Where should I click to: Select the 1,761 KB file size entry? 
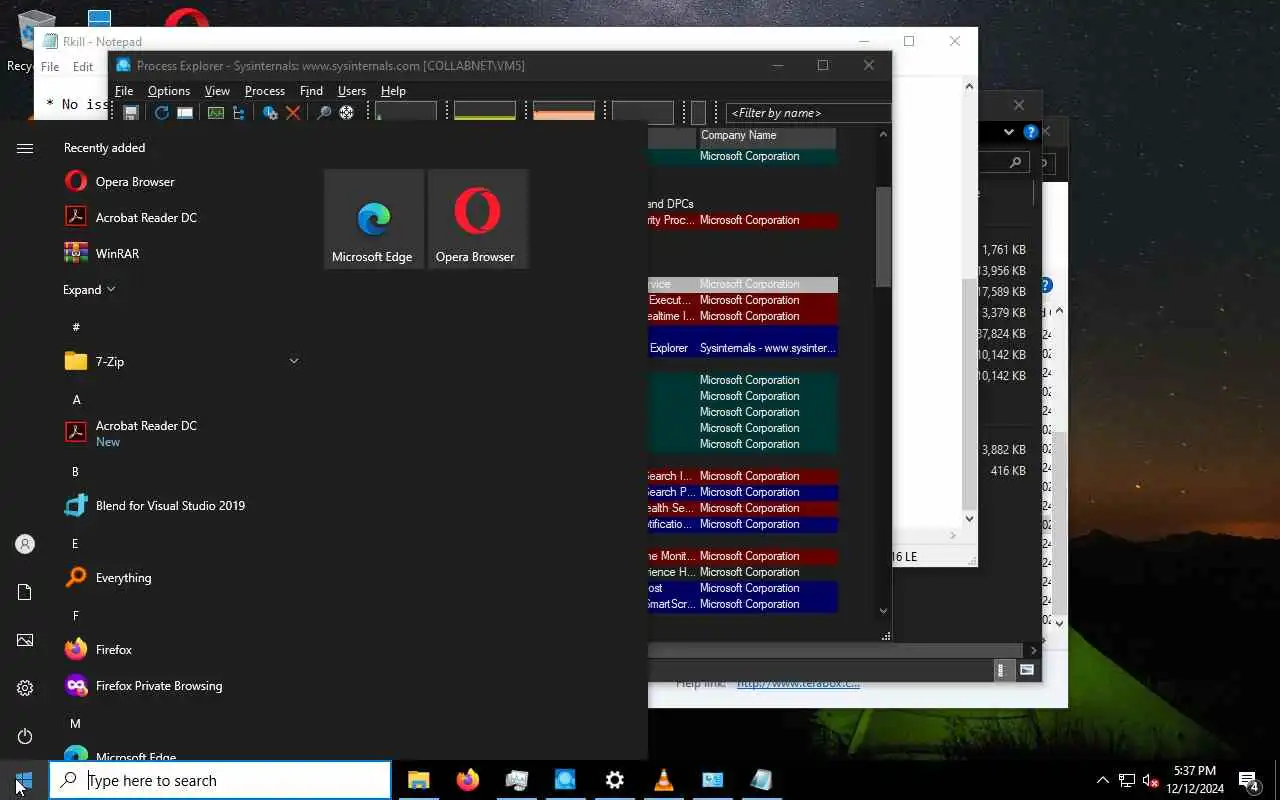click(x=1003, y=250)
